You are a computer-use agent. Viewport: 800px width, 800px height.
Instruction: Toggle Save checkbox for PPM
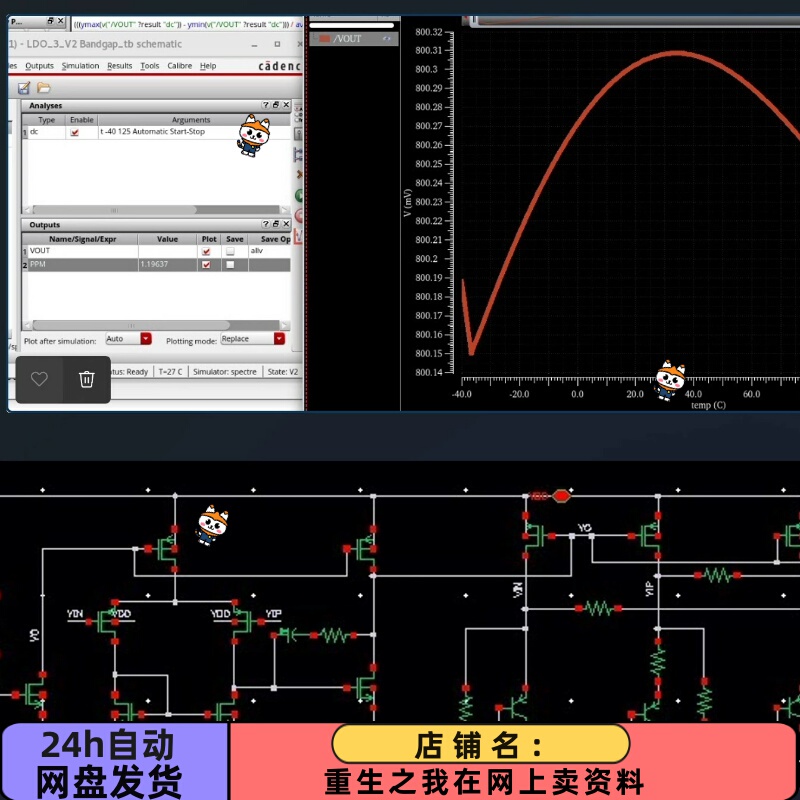coord(230,264)
